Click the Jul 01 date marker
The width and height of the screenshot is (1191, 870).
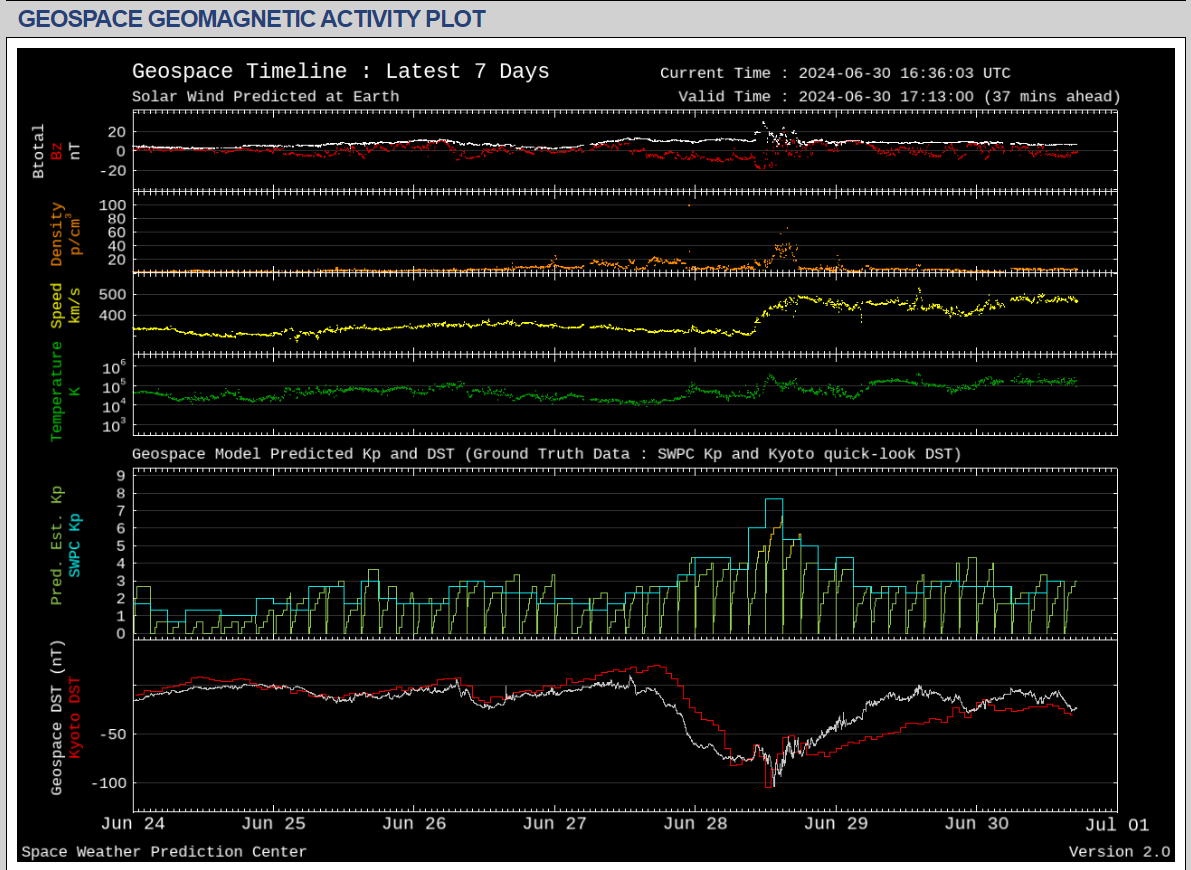click(1117, 825)
